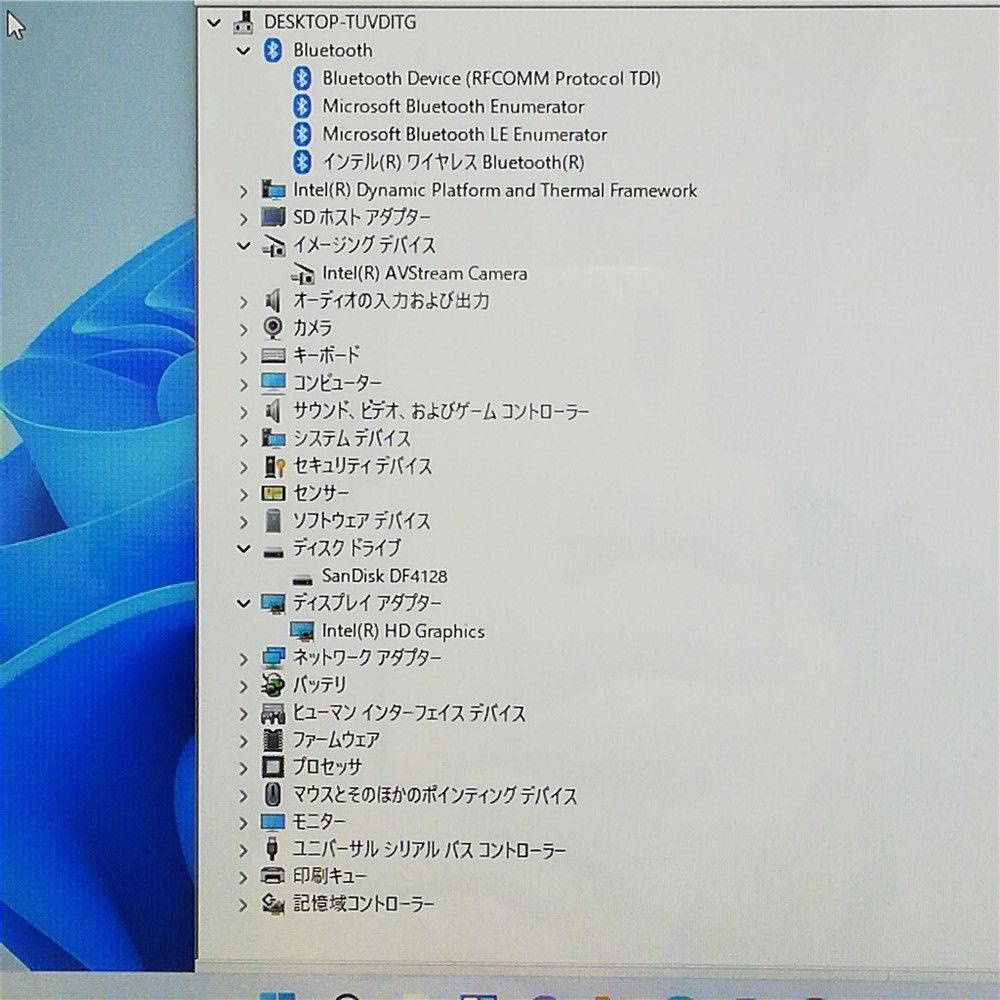This screenshot has width=1000, height=1000.
Task: Click the SanDisk DF4128 drive icon
Action: 302,579
